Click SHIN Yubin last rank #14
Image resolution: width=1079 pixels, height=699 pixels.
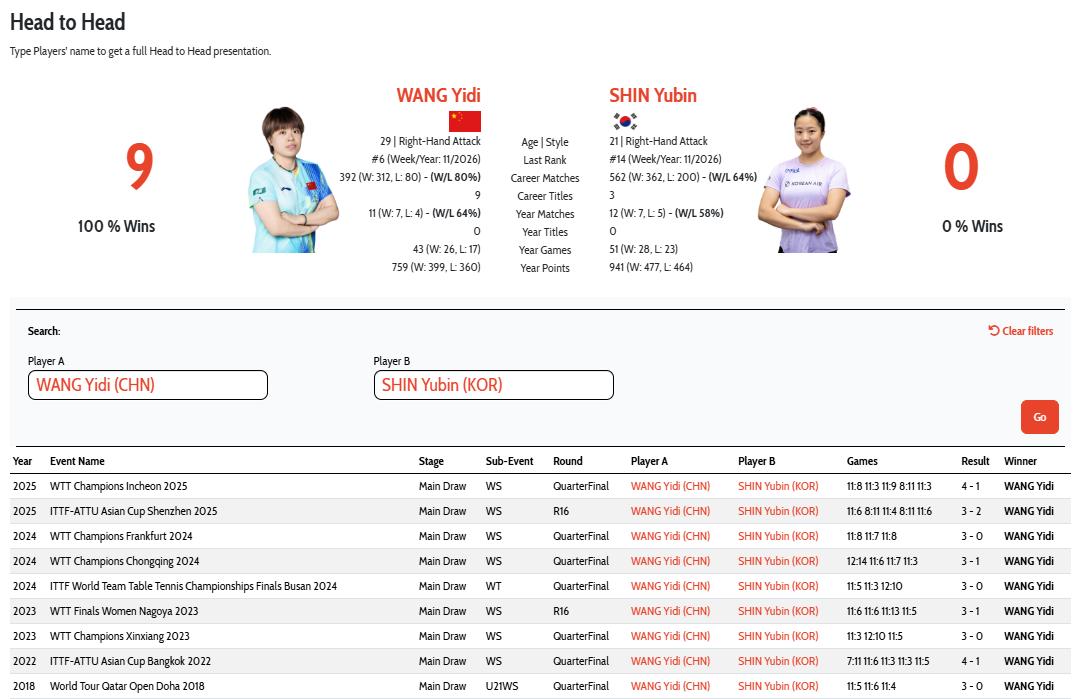pyautogui.click(x=665, y=159)
